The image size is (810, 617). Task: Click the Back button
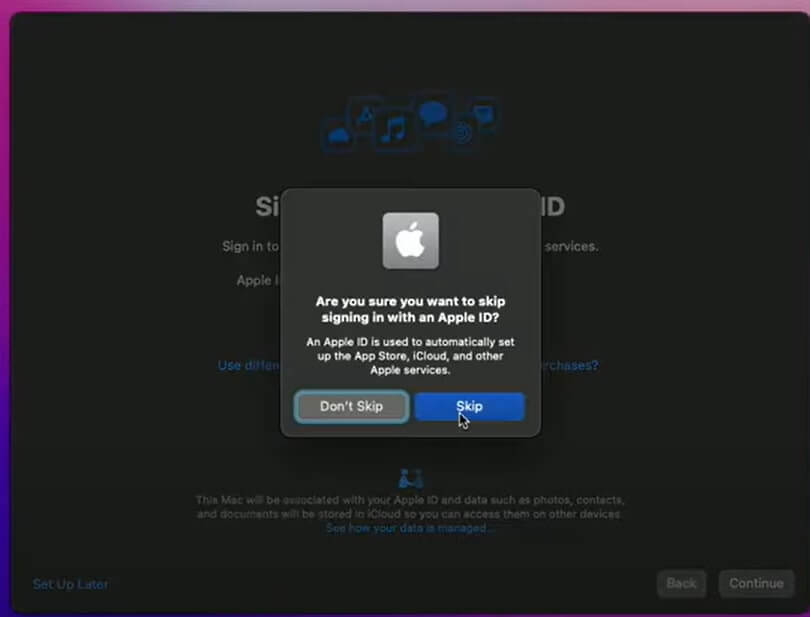pyautogui.click(x=681, y=583)
